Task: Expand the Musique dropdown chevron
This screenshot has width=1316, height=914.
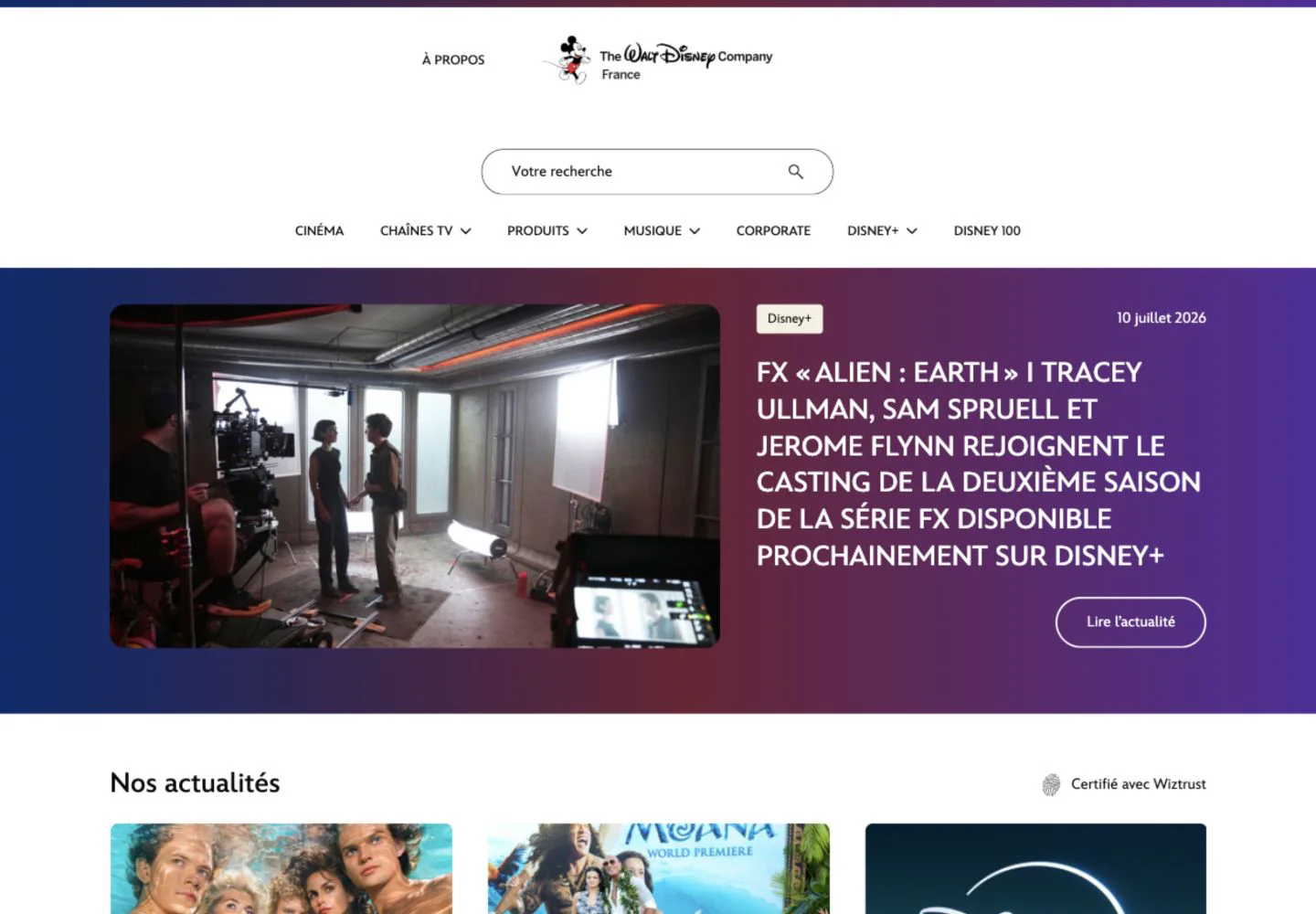Action: pyautogui.click(x=695, y=231)
